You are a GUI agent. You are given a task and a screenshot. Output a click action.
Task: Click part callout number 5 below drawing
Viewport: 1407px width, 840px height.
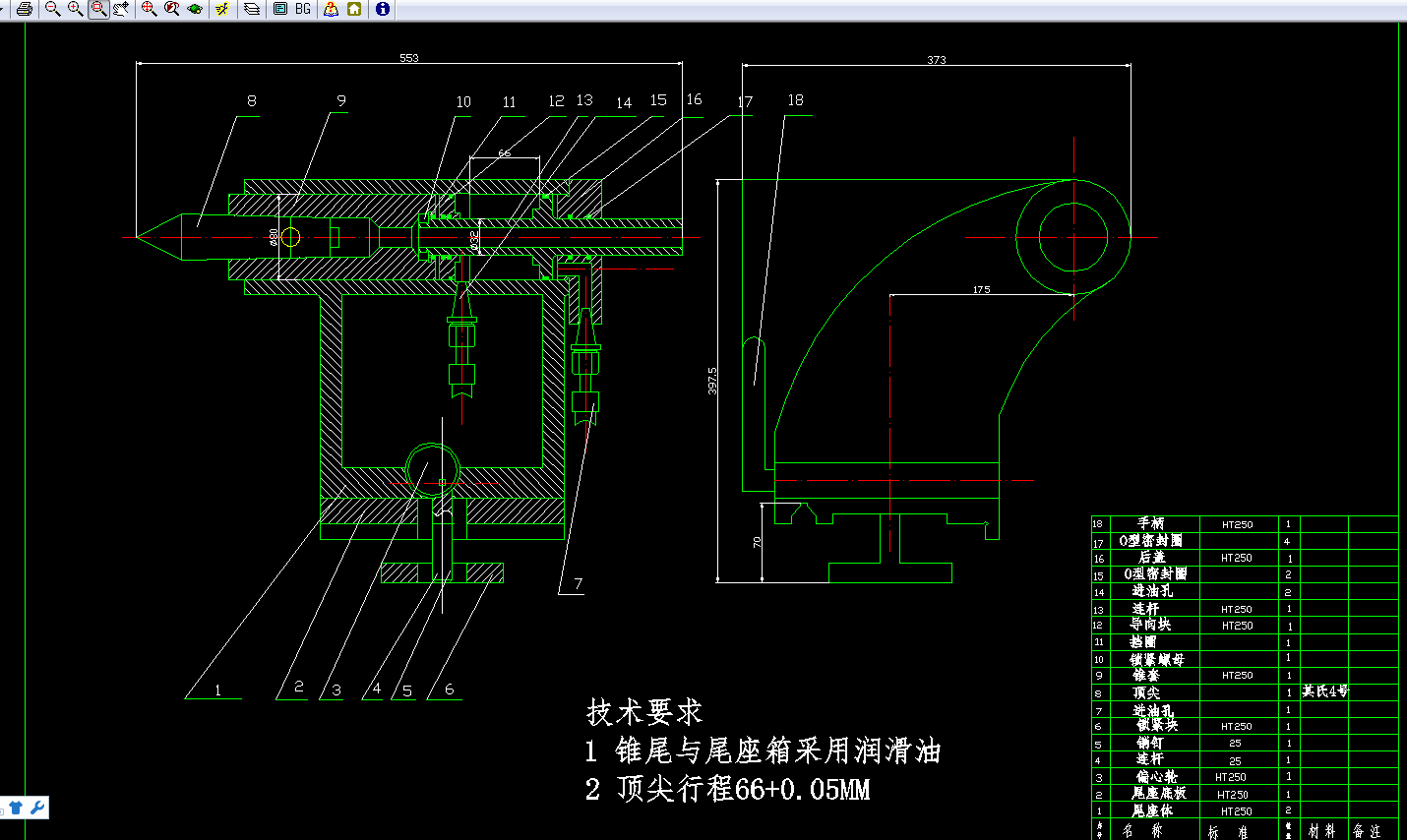pyautogui.click(x=407, y=691)
